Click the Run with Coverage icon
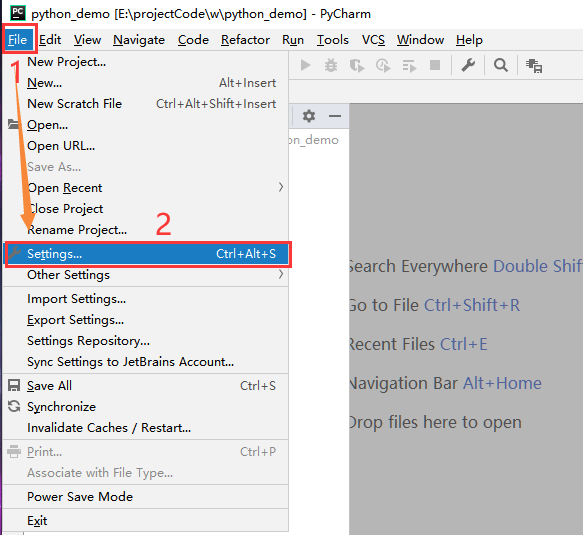This screenshot has height=535, width=583. coord(357,66)
